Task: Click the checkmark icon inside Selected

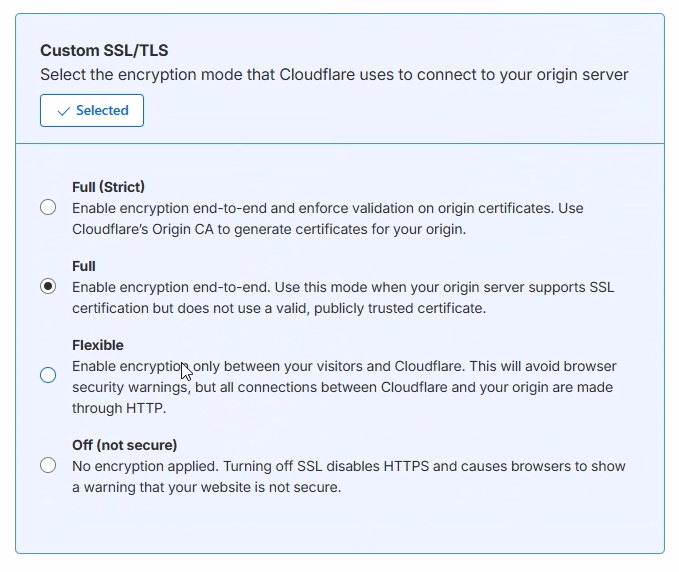Action: 64,111
